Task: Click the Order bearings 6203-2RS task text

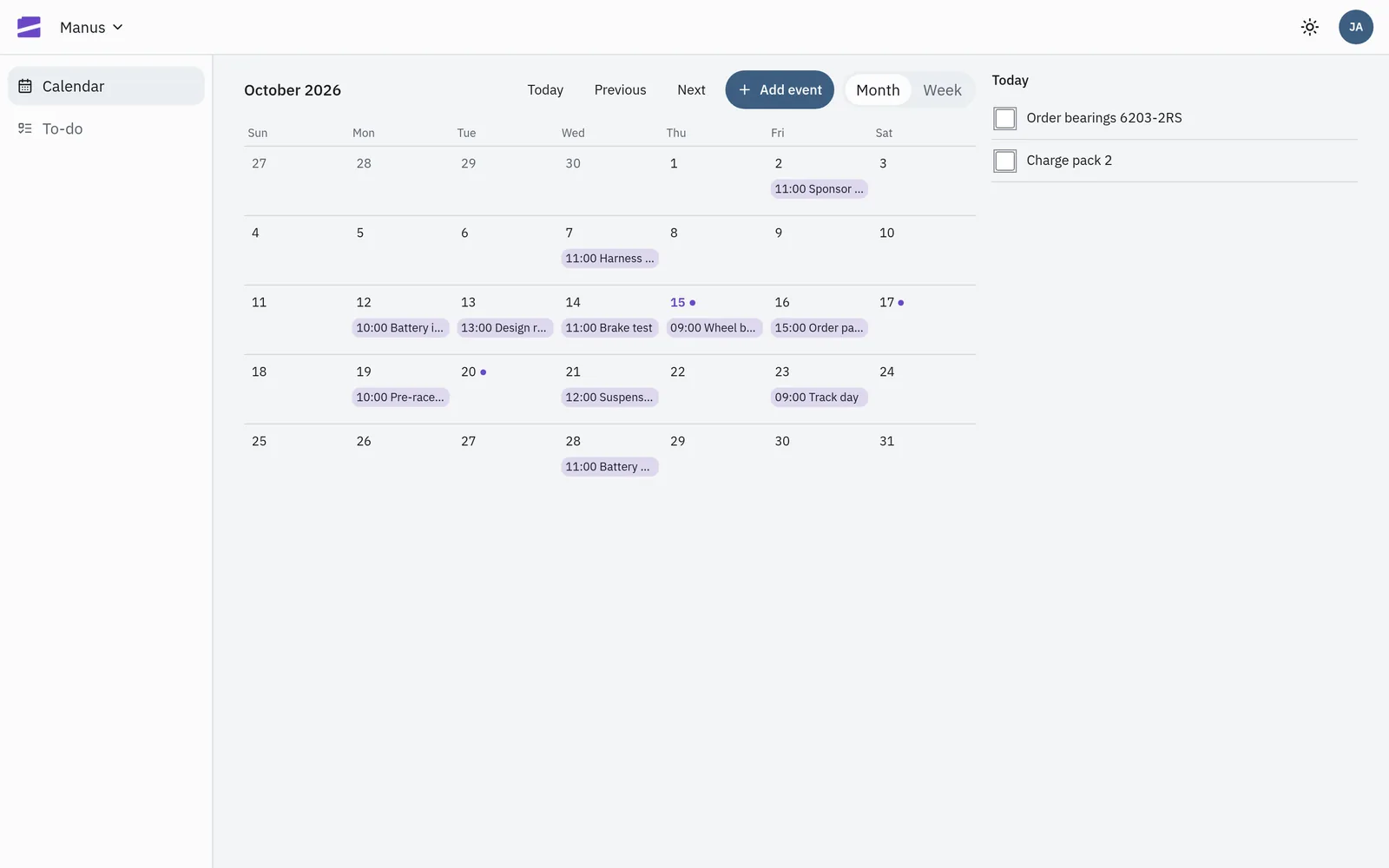Action: click(x=1103, y=118)
